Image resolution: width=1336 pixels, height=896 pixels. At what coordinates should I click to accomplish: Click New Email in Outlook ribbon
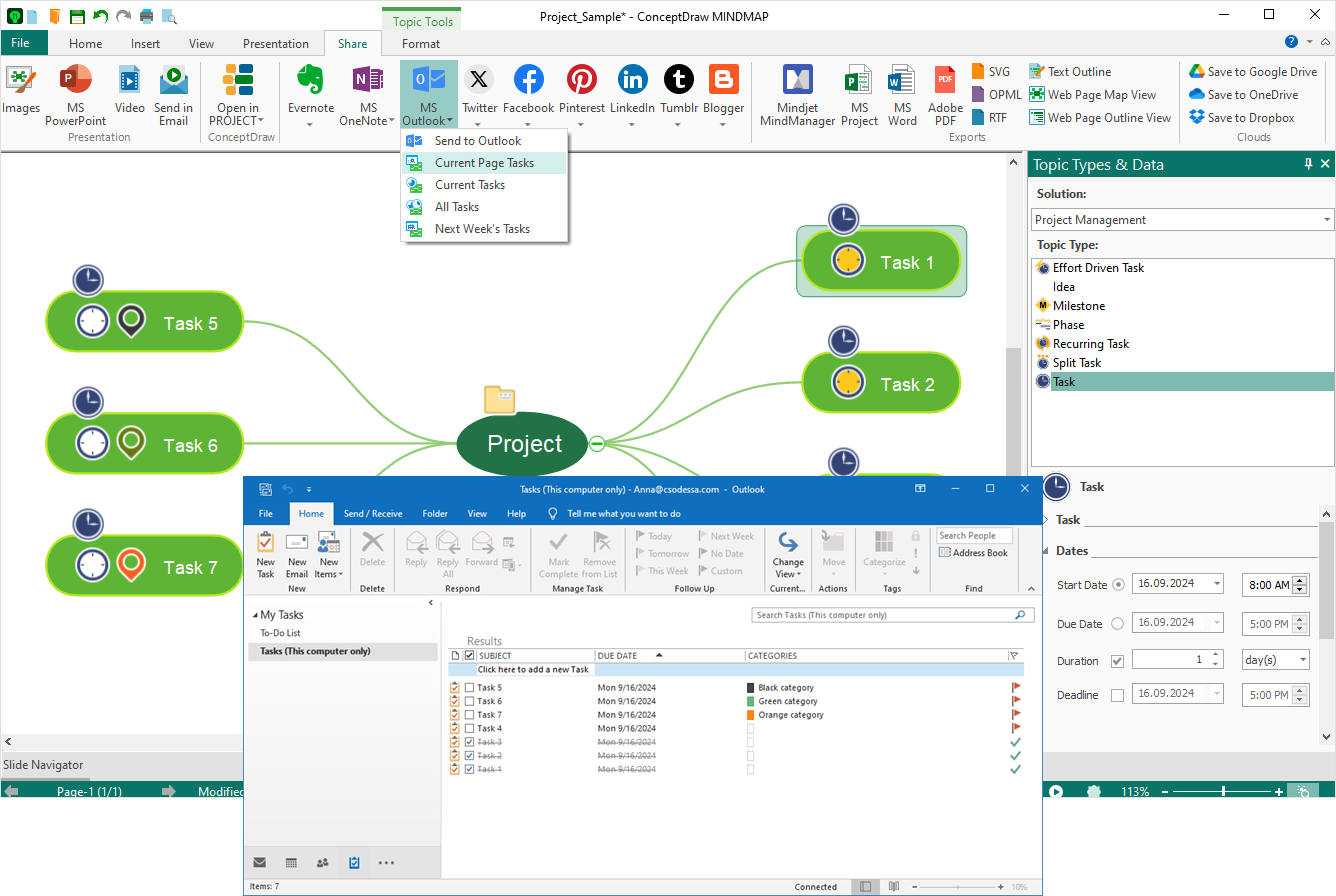(297, 555)
